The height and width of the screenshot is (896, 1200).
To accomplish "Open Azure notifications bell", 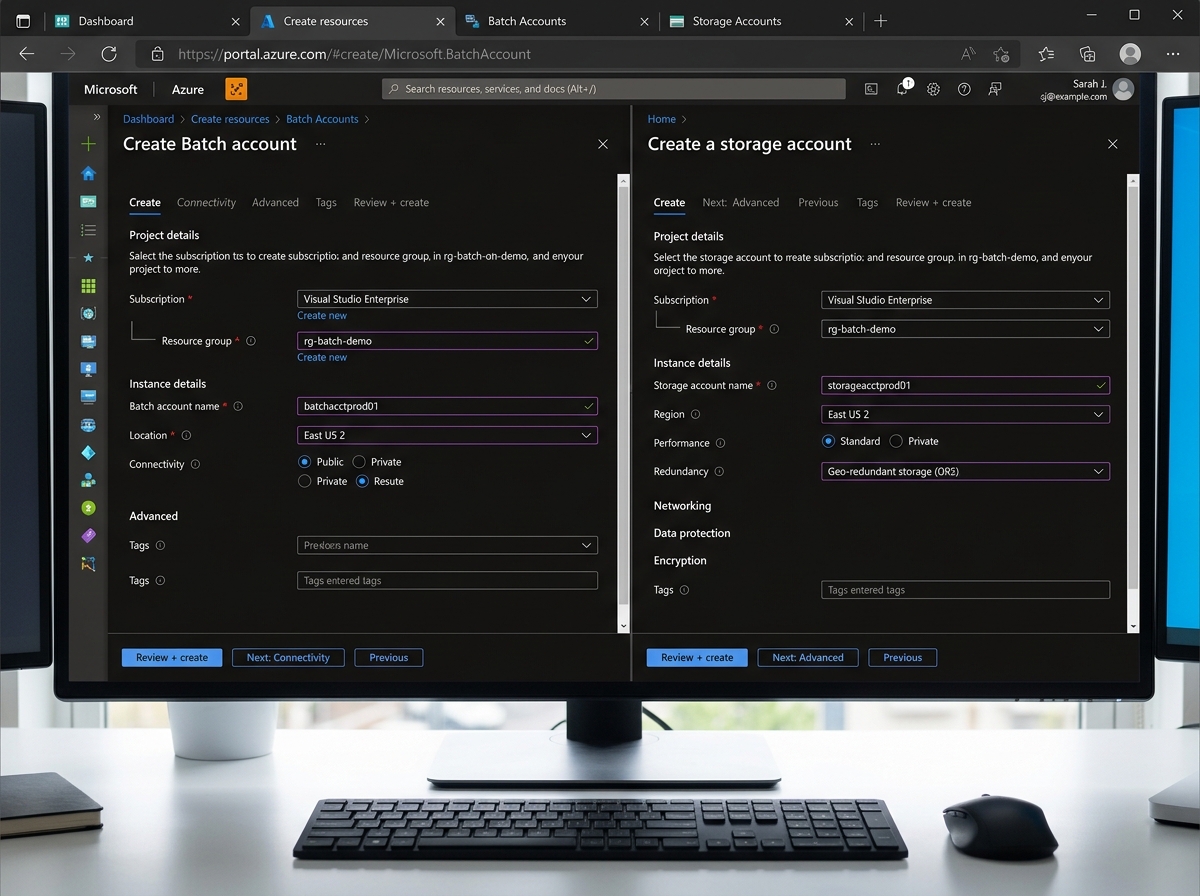I will tap(902, 89).
